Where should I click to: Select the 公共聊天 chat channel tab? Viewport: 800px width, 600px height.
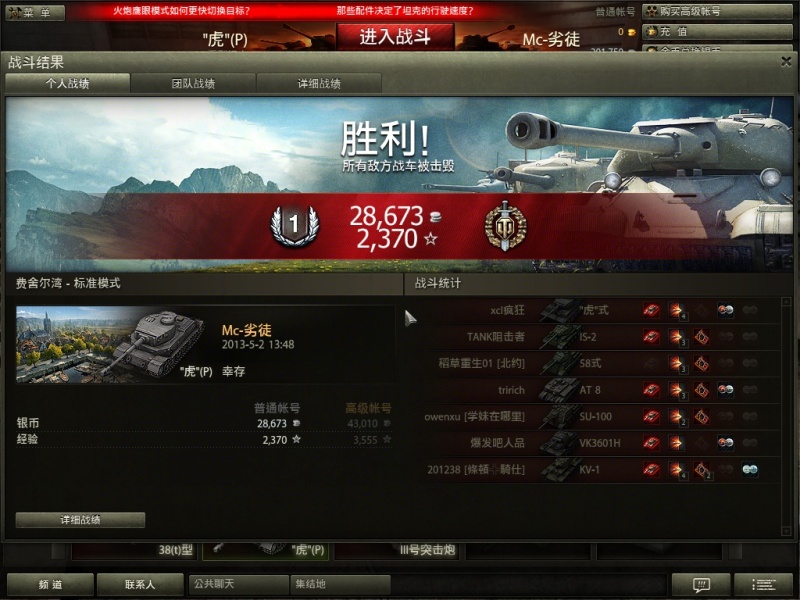tap(238, 584)
